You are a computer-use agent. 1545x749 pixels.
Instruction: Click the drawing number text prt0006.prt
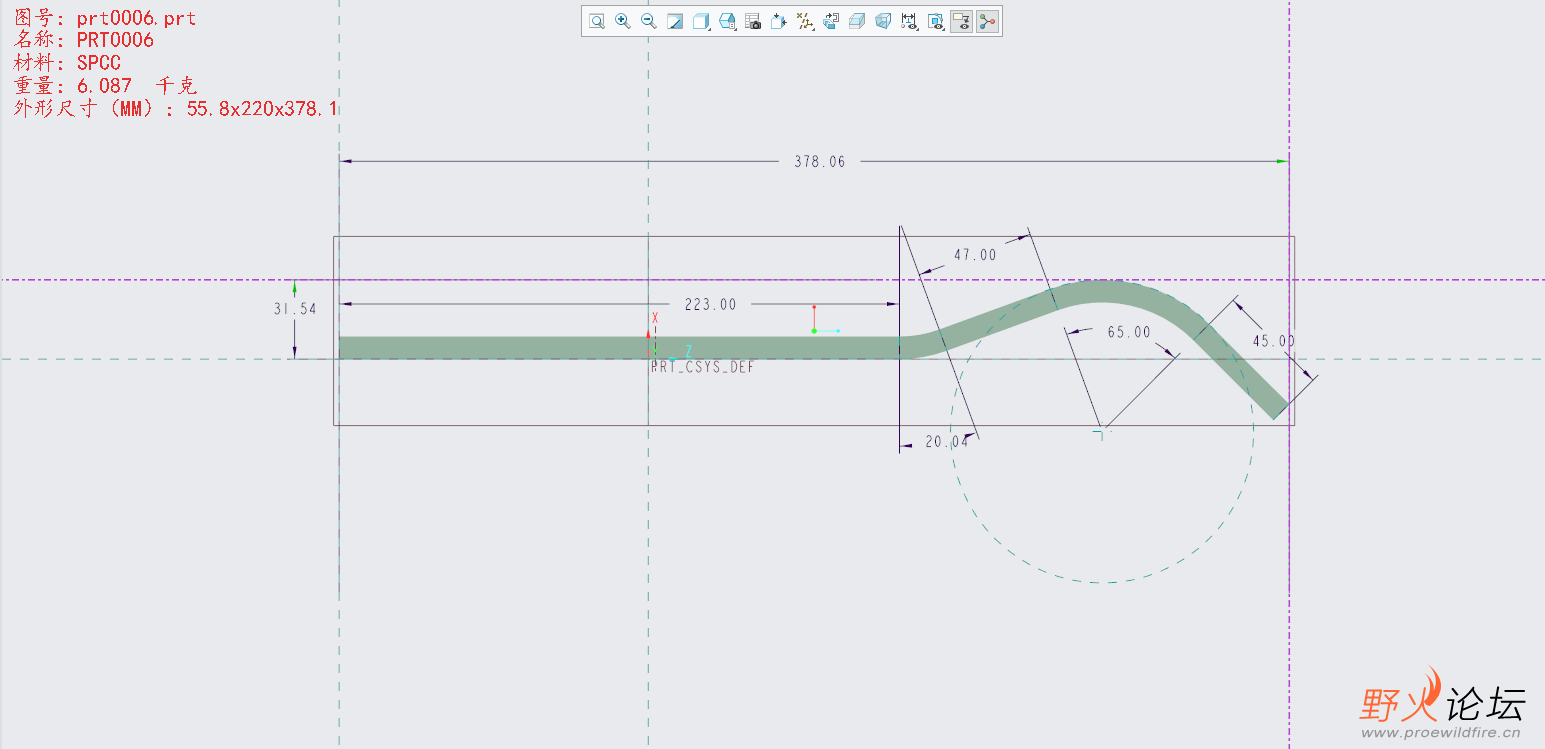136,19
